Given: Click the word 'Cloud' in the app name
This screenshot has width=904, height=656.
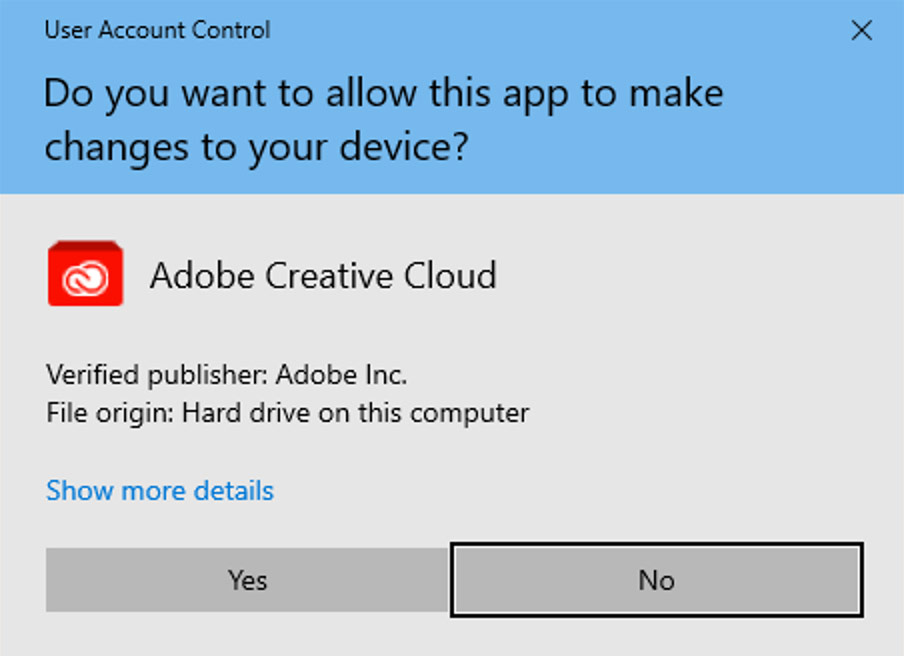Looking at the screenshot, I should [x=450, y=275].
